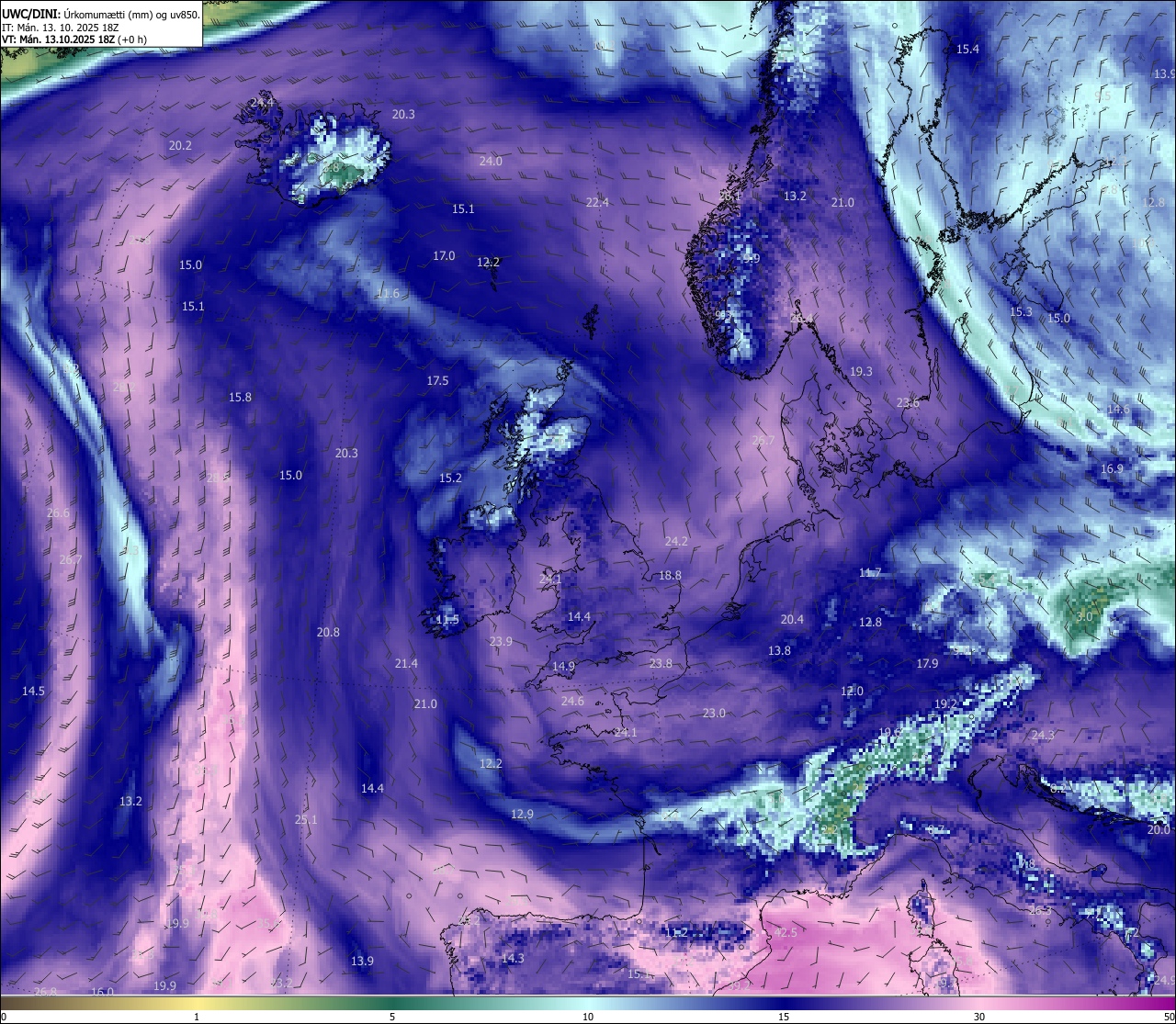Click the value 16.9 on the map
This screenshot has height=1024, width=1176.
point(1112,469)
